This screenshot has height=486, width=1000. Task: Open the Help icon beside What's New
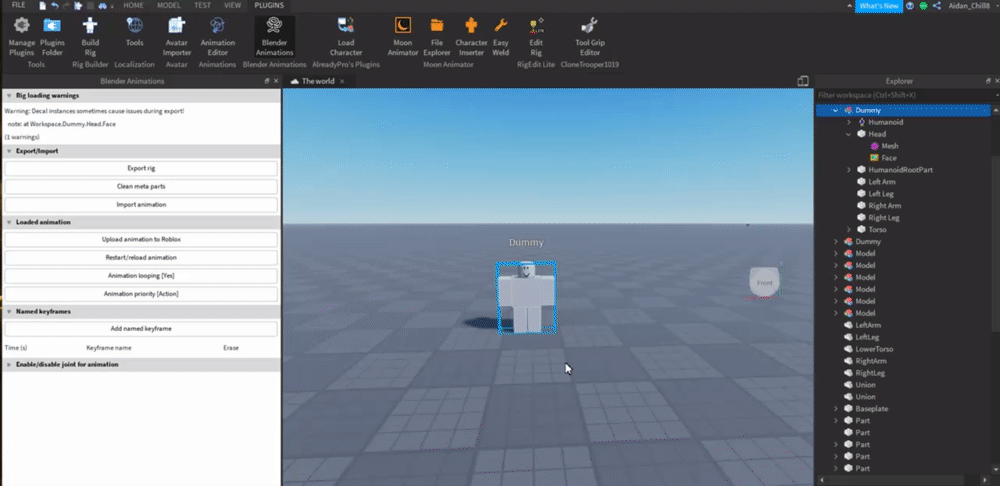pyautogui.click(x=910, y=6)
